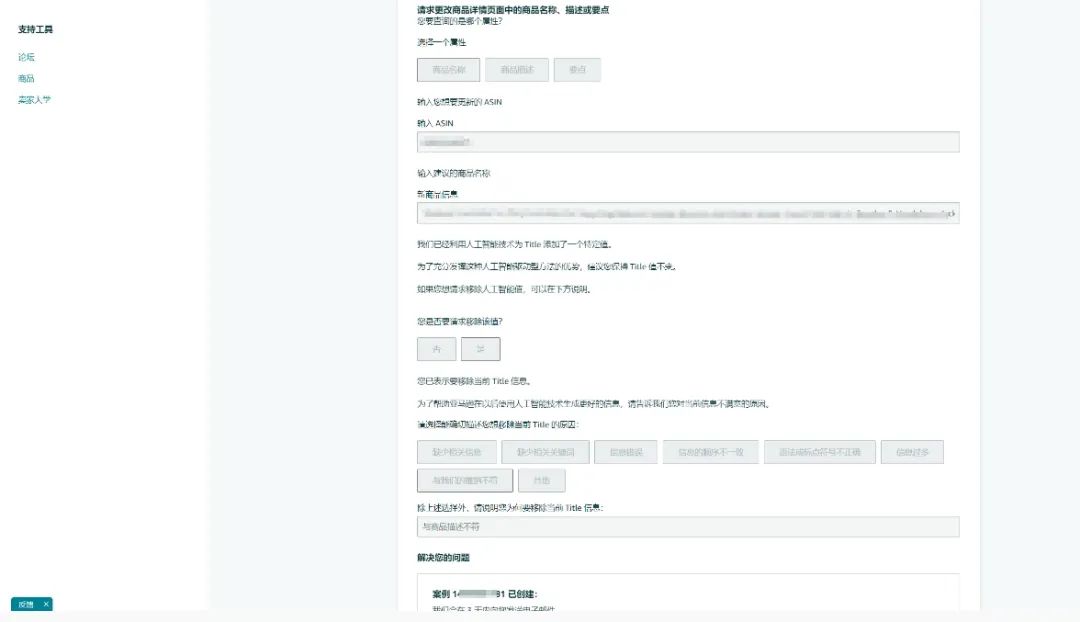Select reason 与我们的描述不符
1080x622 pixels.
click(465, 480)
